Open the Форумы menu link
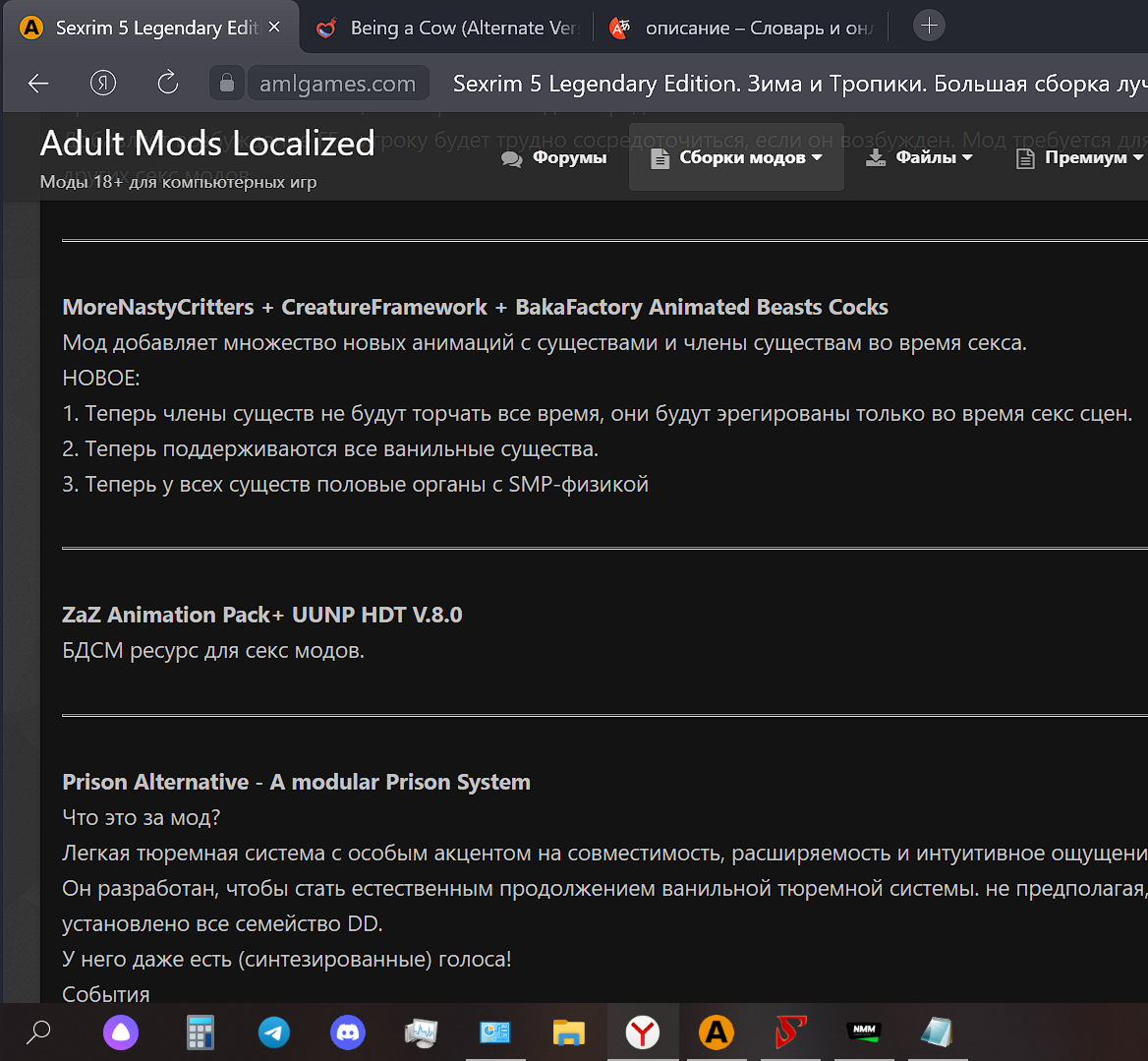This screenshot has height=1061, width=1148. click(x=554, y=157)
